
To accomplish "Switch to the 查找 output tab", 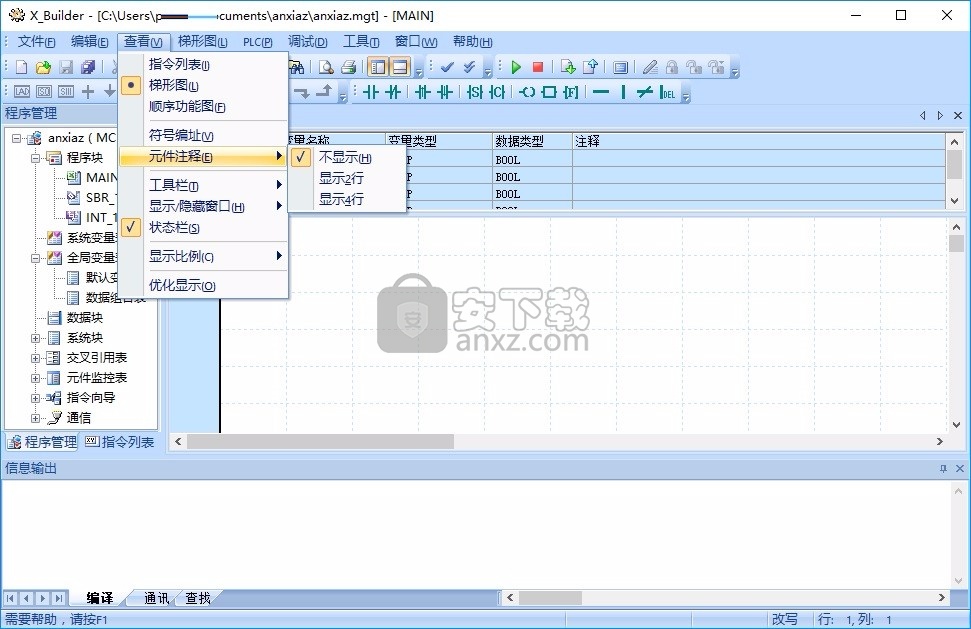I will tap(198, 598).
